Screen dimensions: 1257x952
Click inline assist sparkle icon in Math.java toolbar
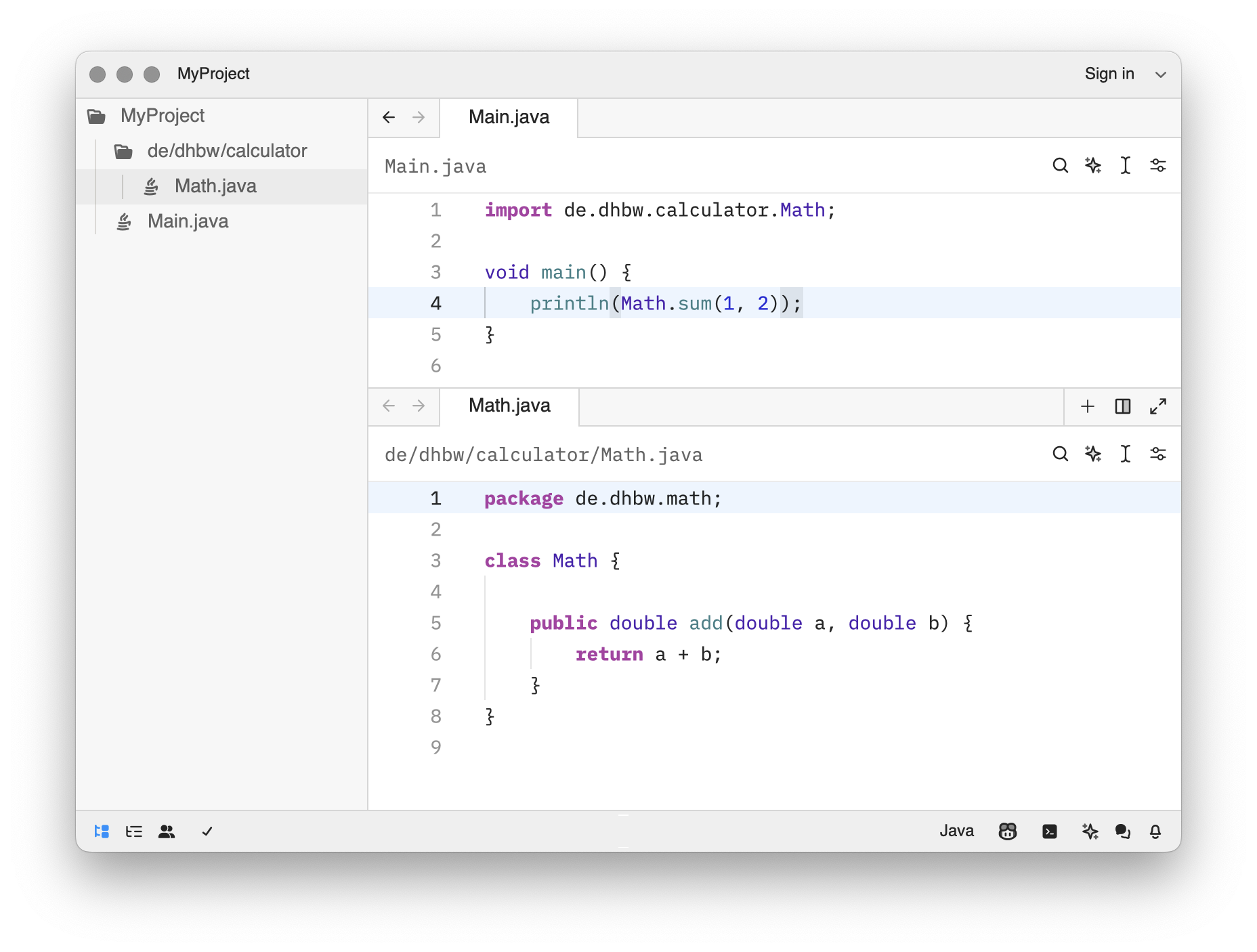[1093, 454]
